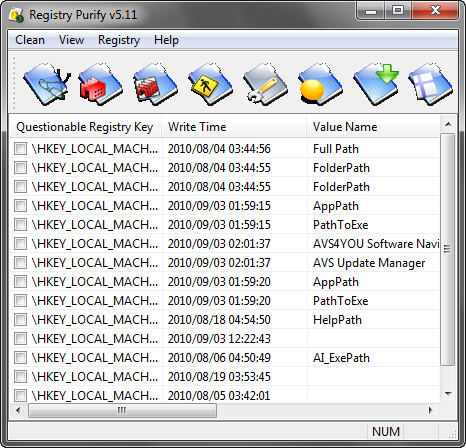Click write time 2010/08/18 04:54:50
This screenshot has width=466, height=448.
pos(219,320)
